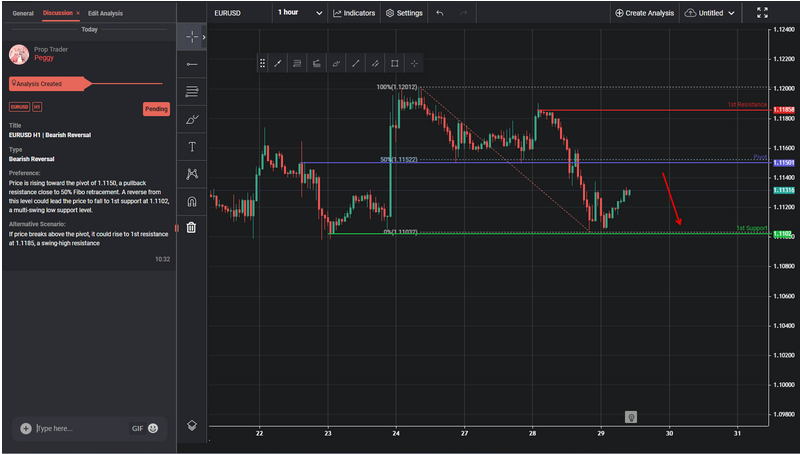The height and width of the screenshot is (454, 800).
Task: Open the Untitled layout dropdown
Action: 710,13
